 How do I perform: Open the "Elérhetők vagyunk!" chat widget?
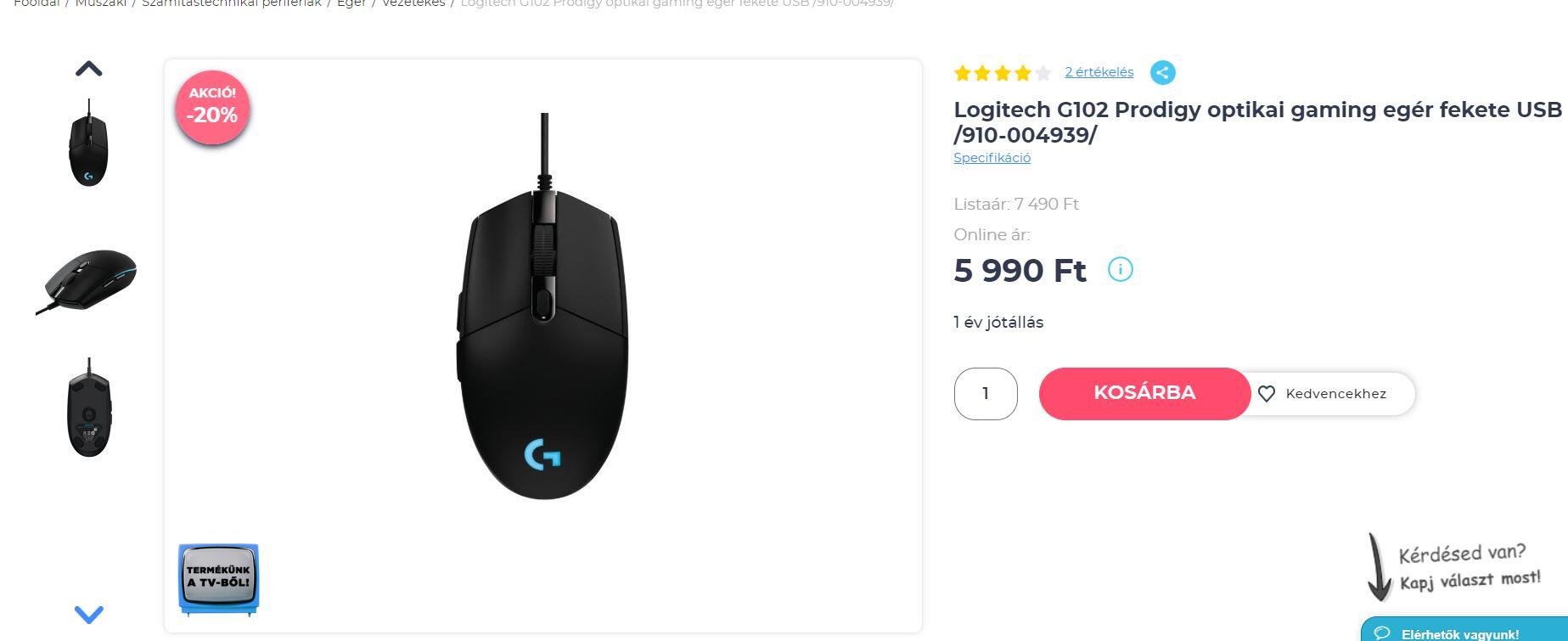point(1459,633)
